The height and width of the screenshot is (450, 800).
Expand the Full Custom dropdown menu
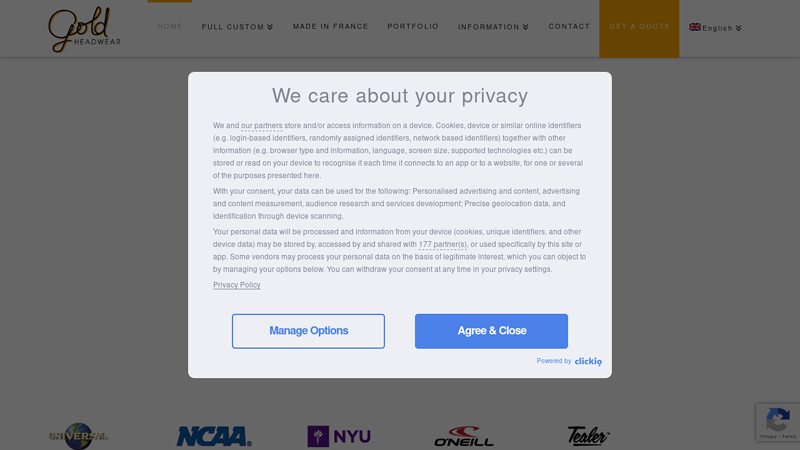[x=237, y=27]
